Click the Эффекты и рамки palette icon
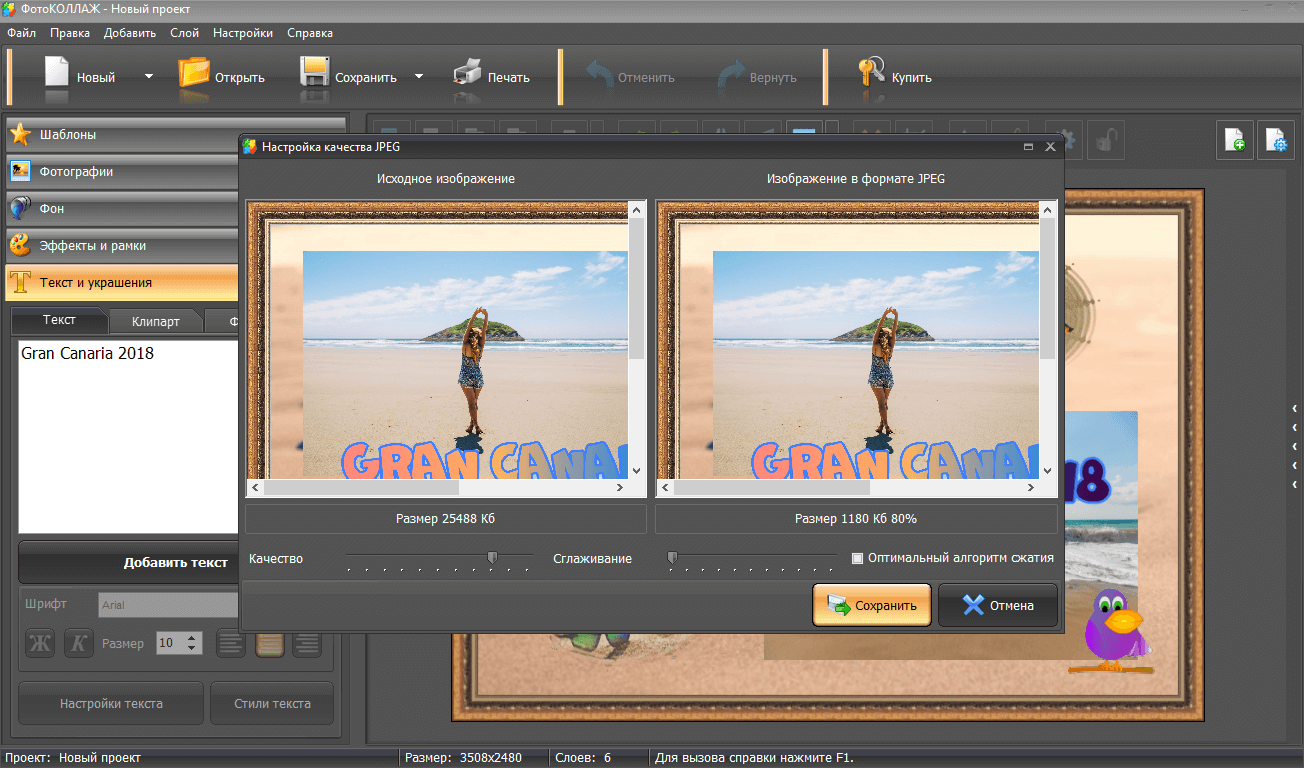Screen dimensions: 1304x768 pos(20,246)
